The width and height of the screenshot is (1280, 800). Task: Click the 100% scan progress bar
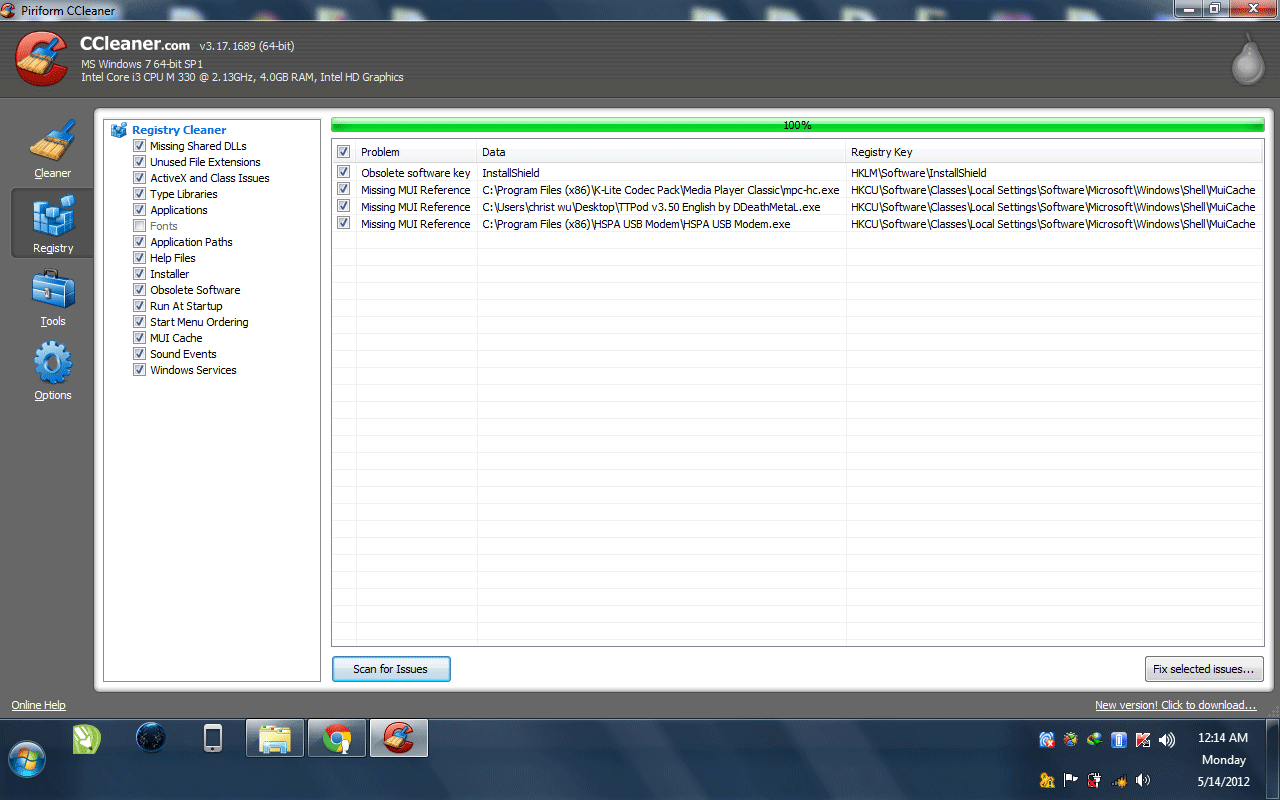click(797, 125)
